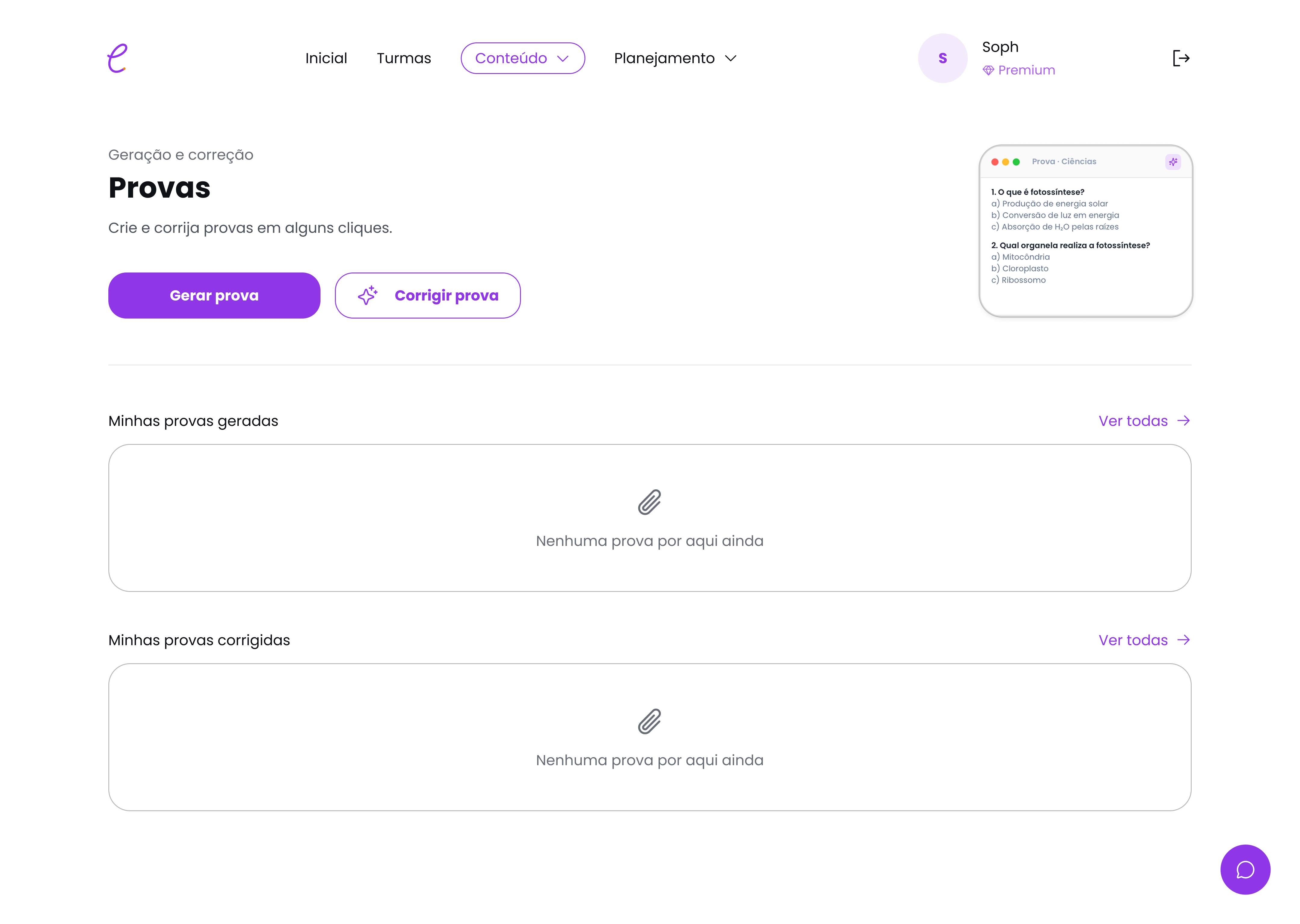Screen dimensions: 1300x924
Task: Click the logout icon in the header
Action: [x=1181, y=58]
